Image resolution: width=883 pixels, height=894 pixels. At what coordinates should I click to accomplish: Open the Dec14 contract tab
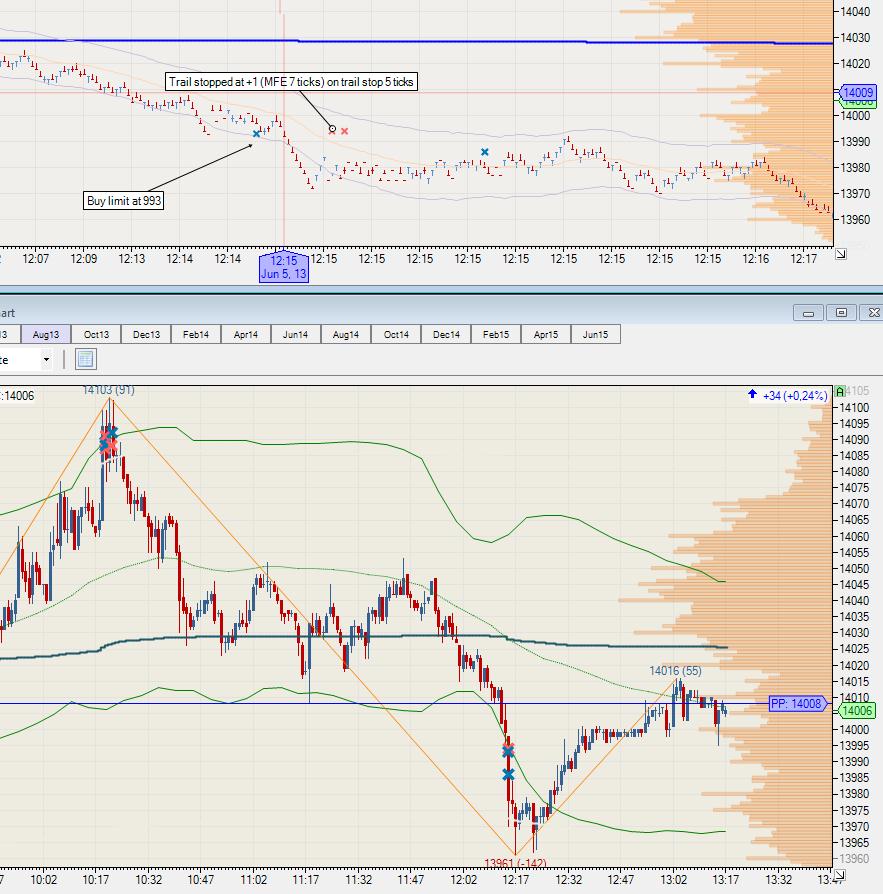446,335
